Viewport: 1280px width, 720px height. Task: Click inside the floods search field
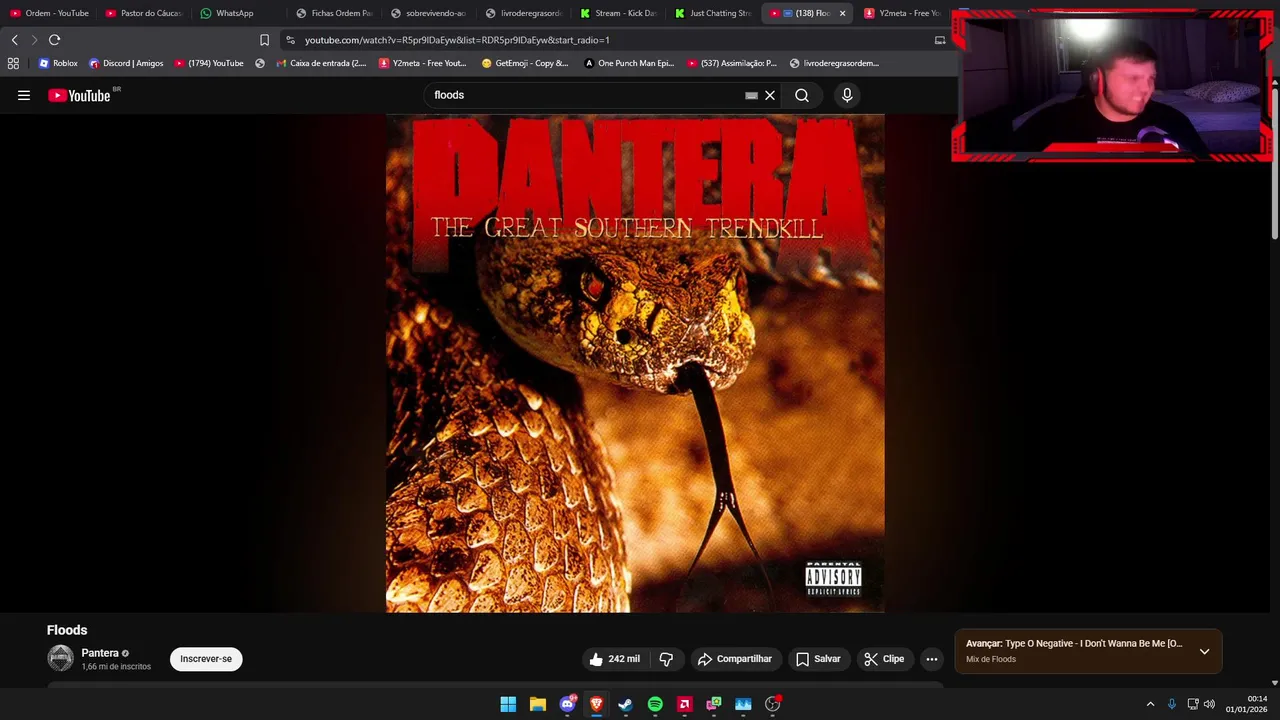point(585,95)
